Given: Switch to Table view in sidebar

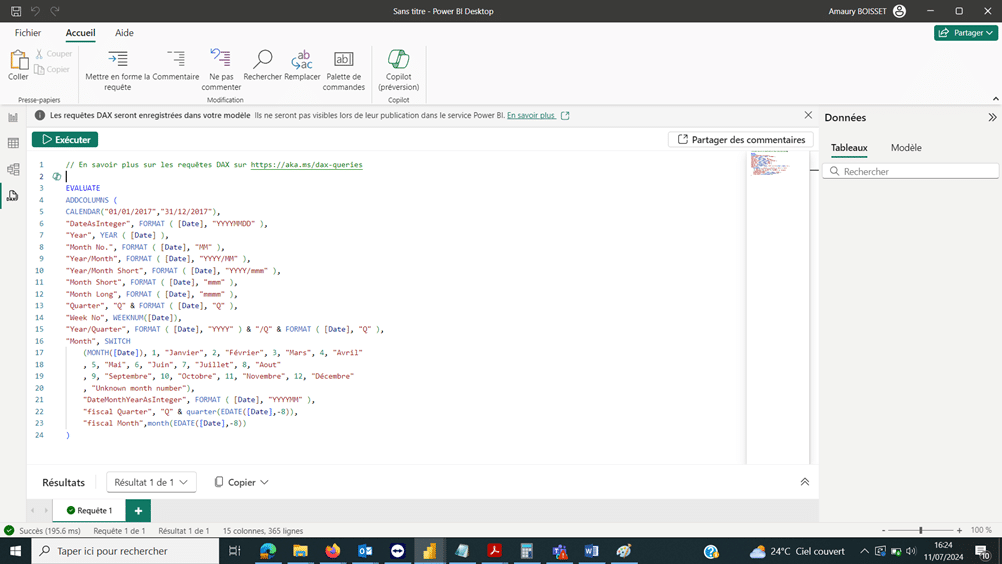Looking at the screenshot, I should pos(13,143).
